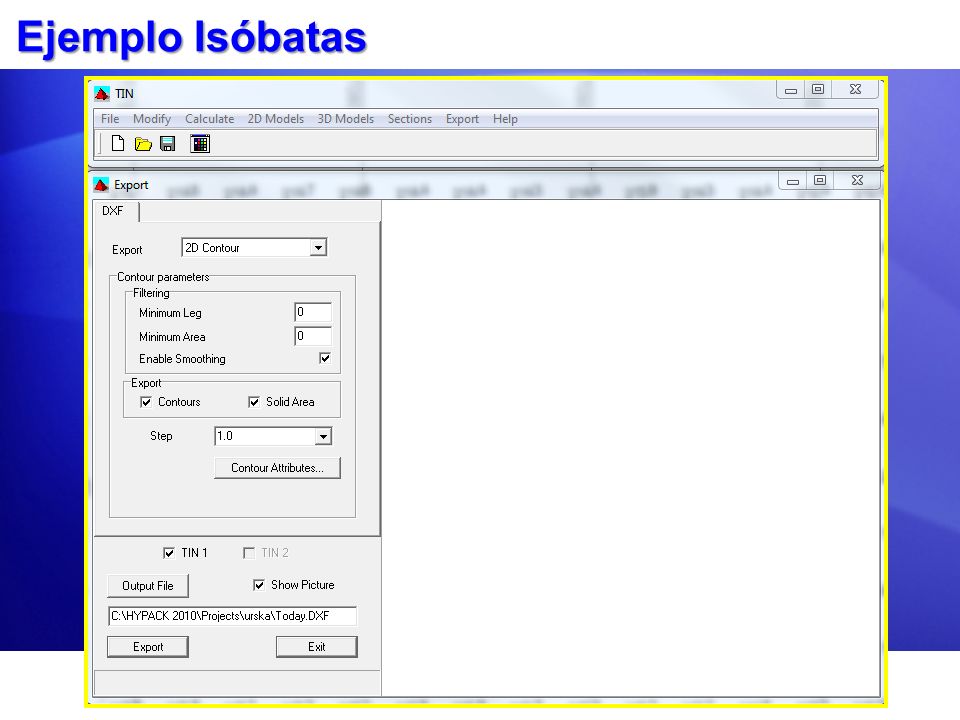
Task: Close the TIN window
Action: point(855,89)
